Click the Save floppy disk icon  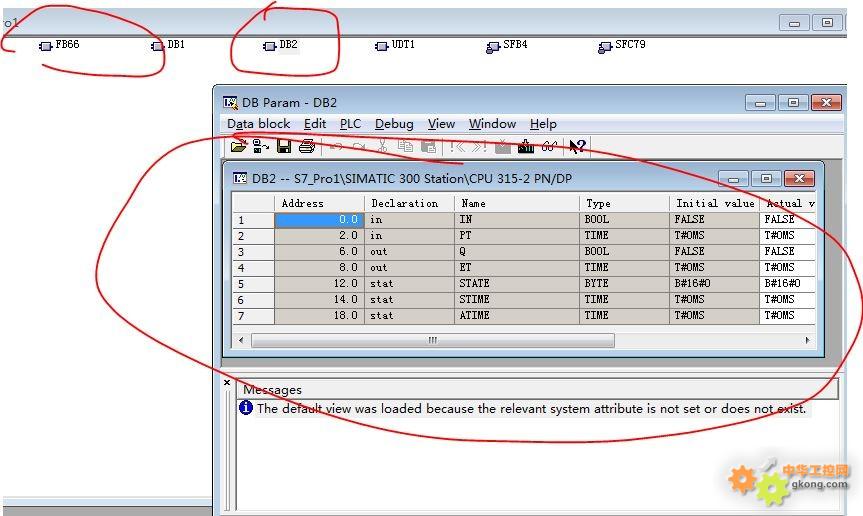[284, 146]
